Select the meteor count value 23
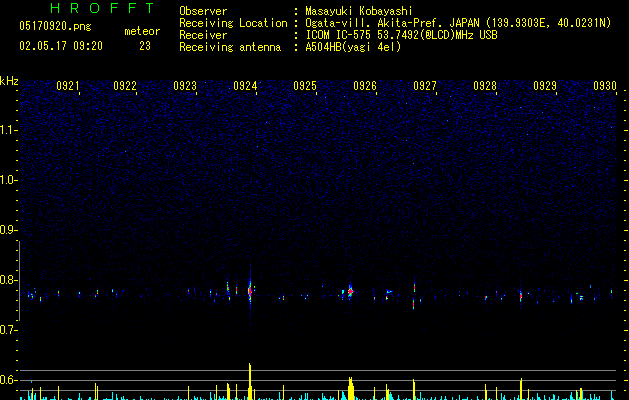Image resolution: width=629 pixels, height=400 pixels. coord(145,46)
